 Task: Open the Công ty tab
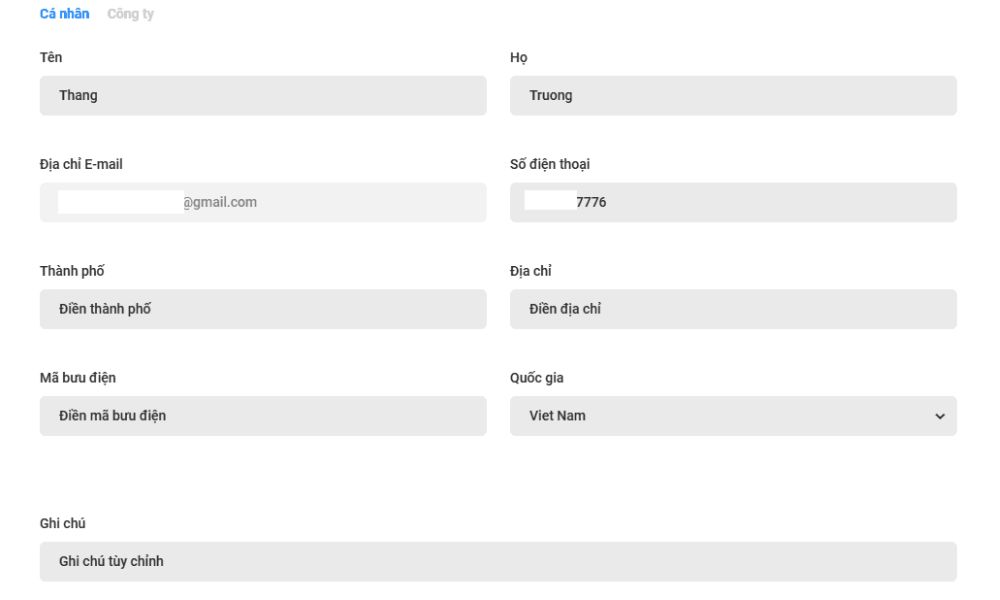(130, 14)
